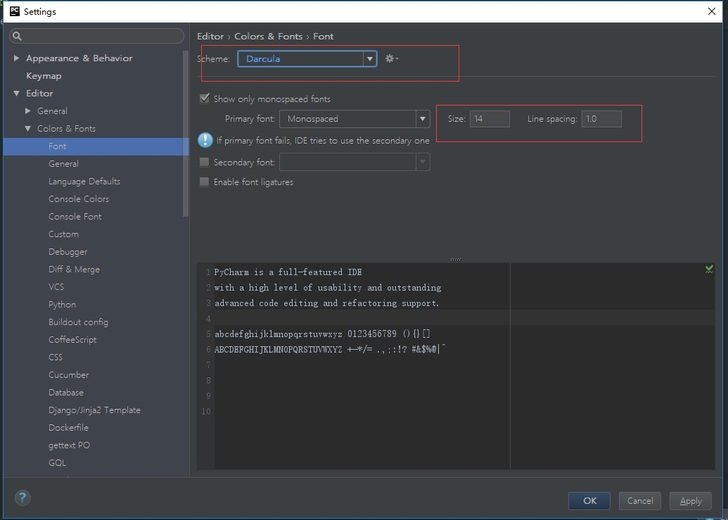Select Keymap in settings tree
Screen dimensions: 728x520
[x=44, y=76]
